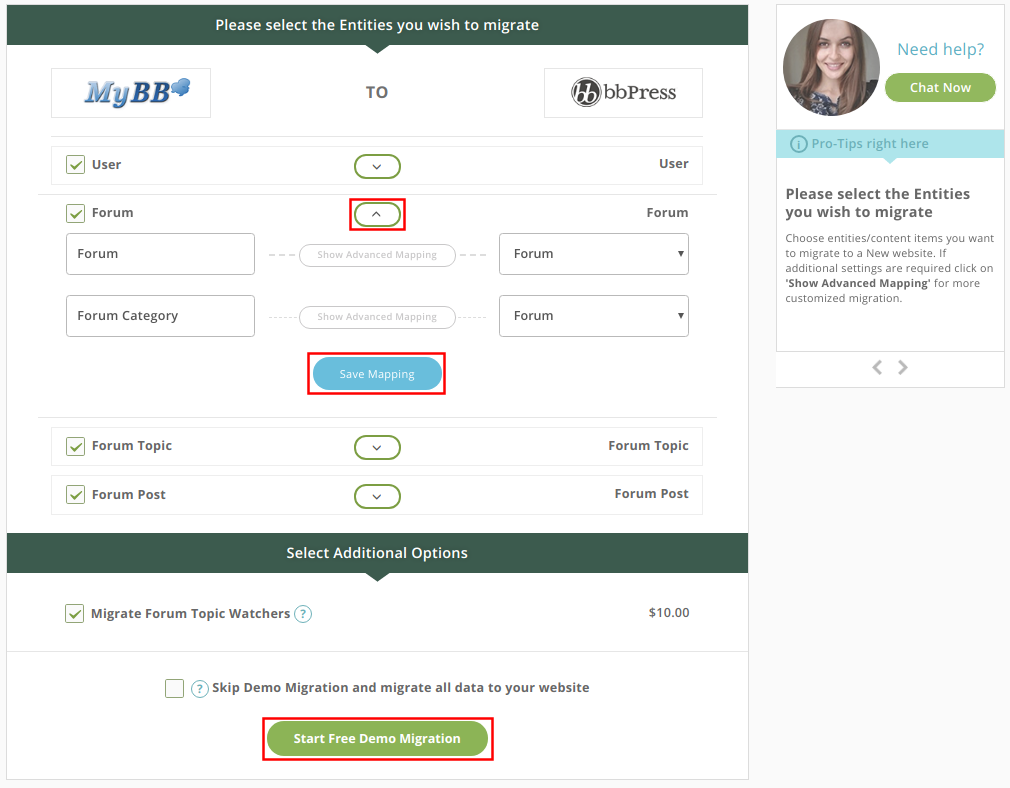This screenshot has width=1010, height=788.
Task: Uncheck the User entity checkbox
Action: pos(75,164)
